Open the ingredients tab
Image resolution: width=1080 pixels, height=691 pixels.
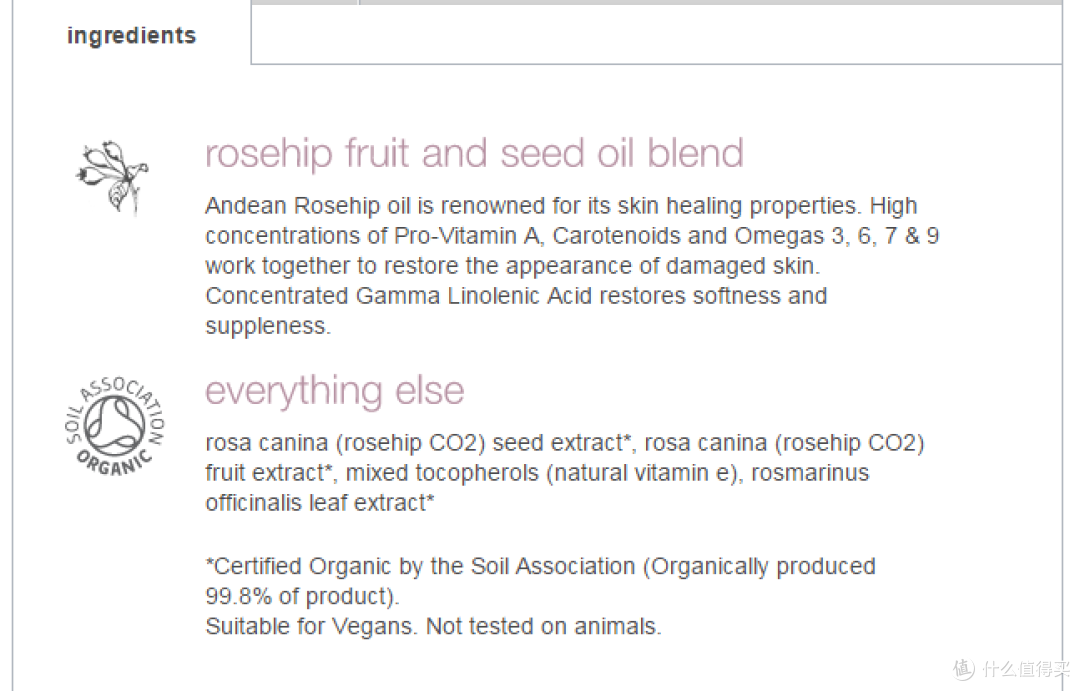pos(131,35)
